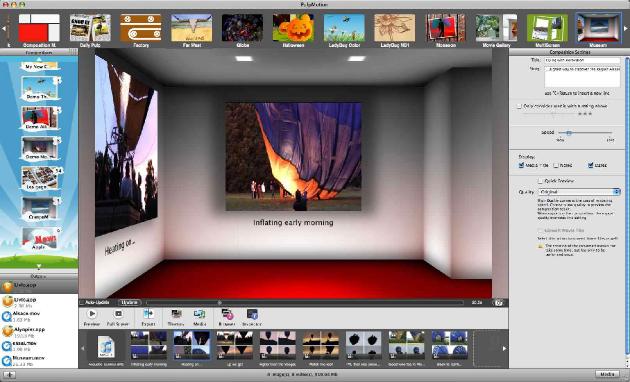Click the Browser toolbar icon

(x=227, y=314)
